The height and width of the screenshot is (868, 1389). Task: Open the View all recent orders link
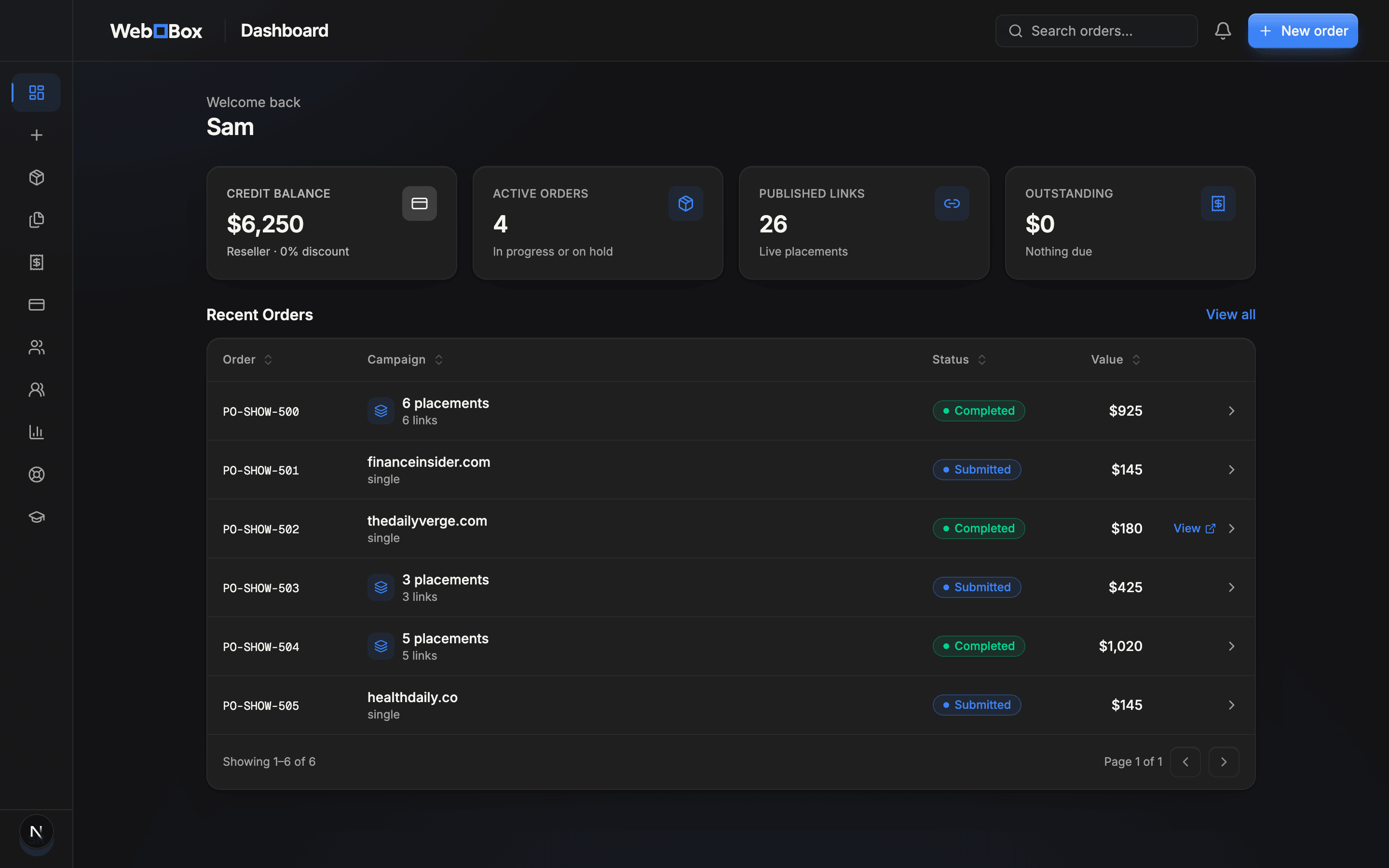1230,314
